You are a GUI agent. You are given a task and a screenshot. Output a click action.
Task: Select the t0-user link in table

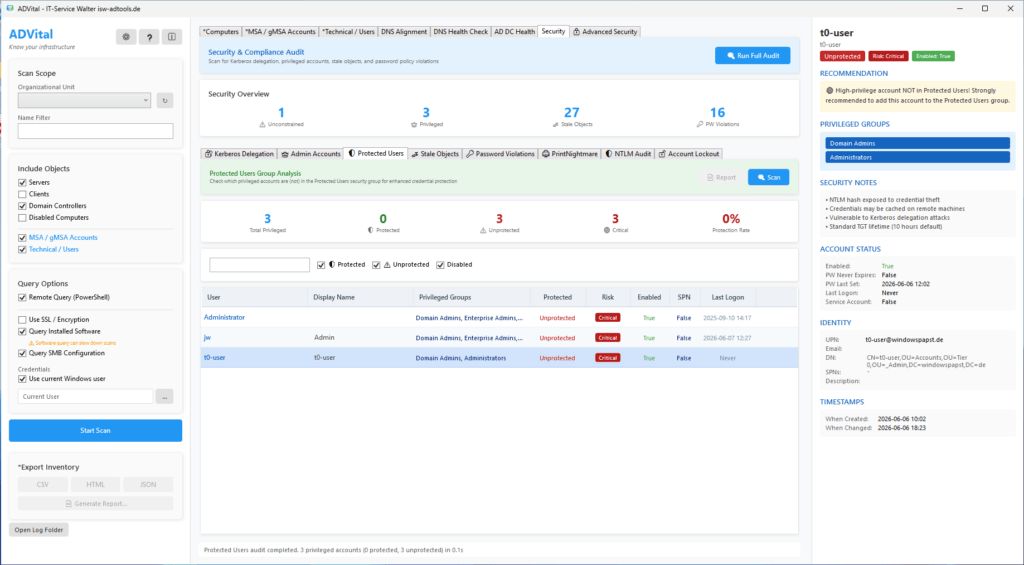click(214, 358)
